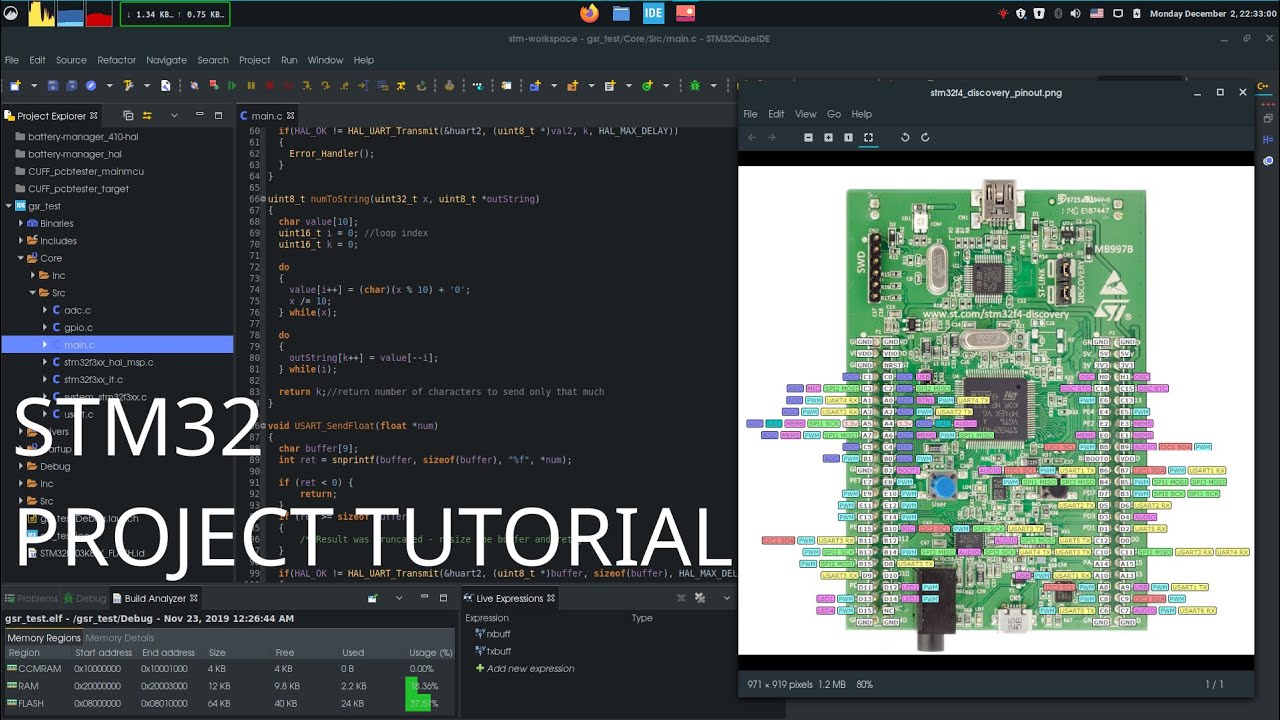This screenshot has width=1280, height=720.
Task: Click file manager icon in top panel
Action: [x=621, y=13]
